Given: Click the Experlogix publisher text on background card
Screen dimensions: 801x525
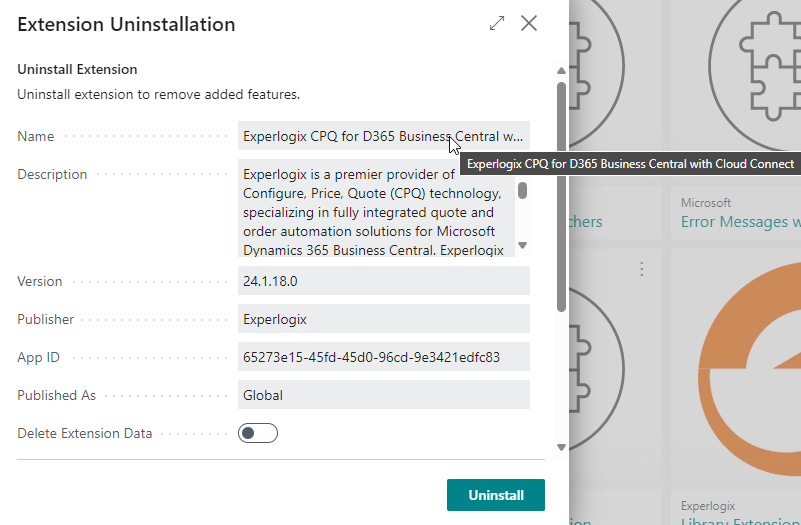Looking at the screenshot, I should click(708, 506).
